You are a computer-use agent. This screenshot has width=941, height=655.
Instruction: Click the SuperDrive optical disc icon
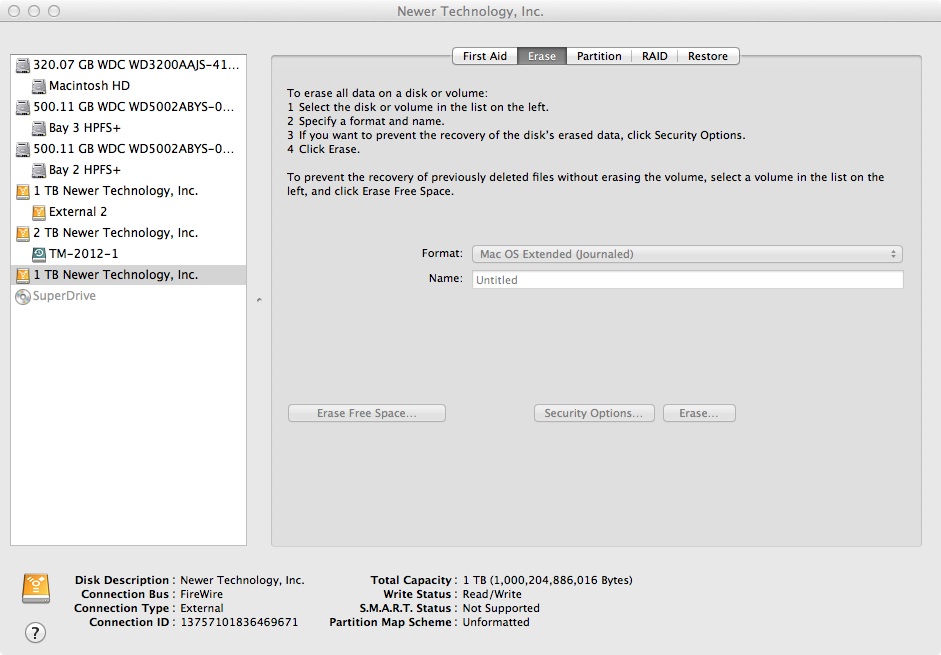tap(23, 296)
